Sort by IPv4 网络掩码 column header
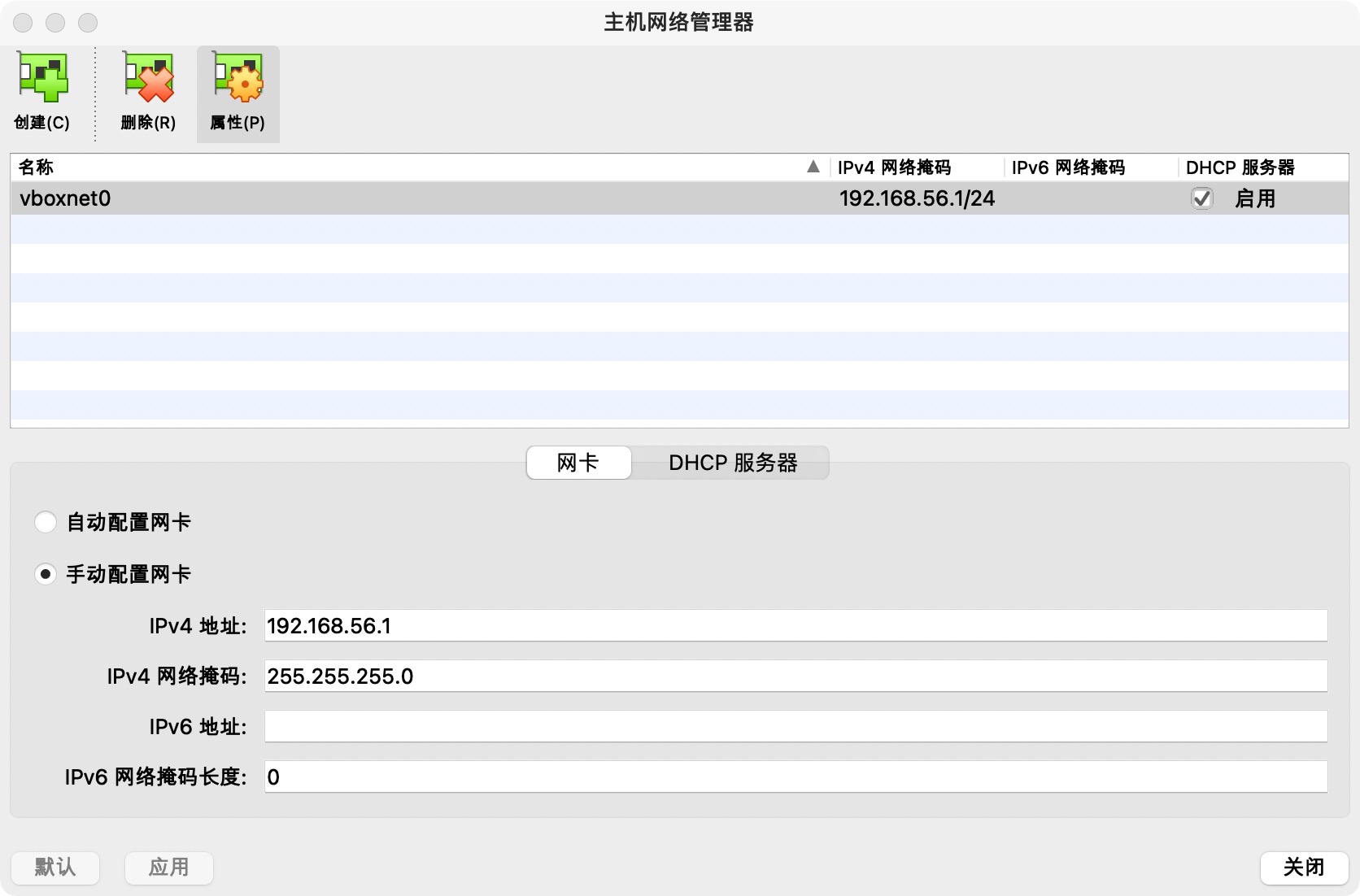This screenshot has height=896, width=1360. (x=895, y=167)
